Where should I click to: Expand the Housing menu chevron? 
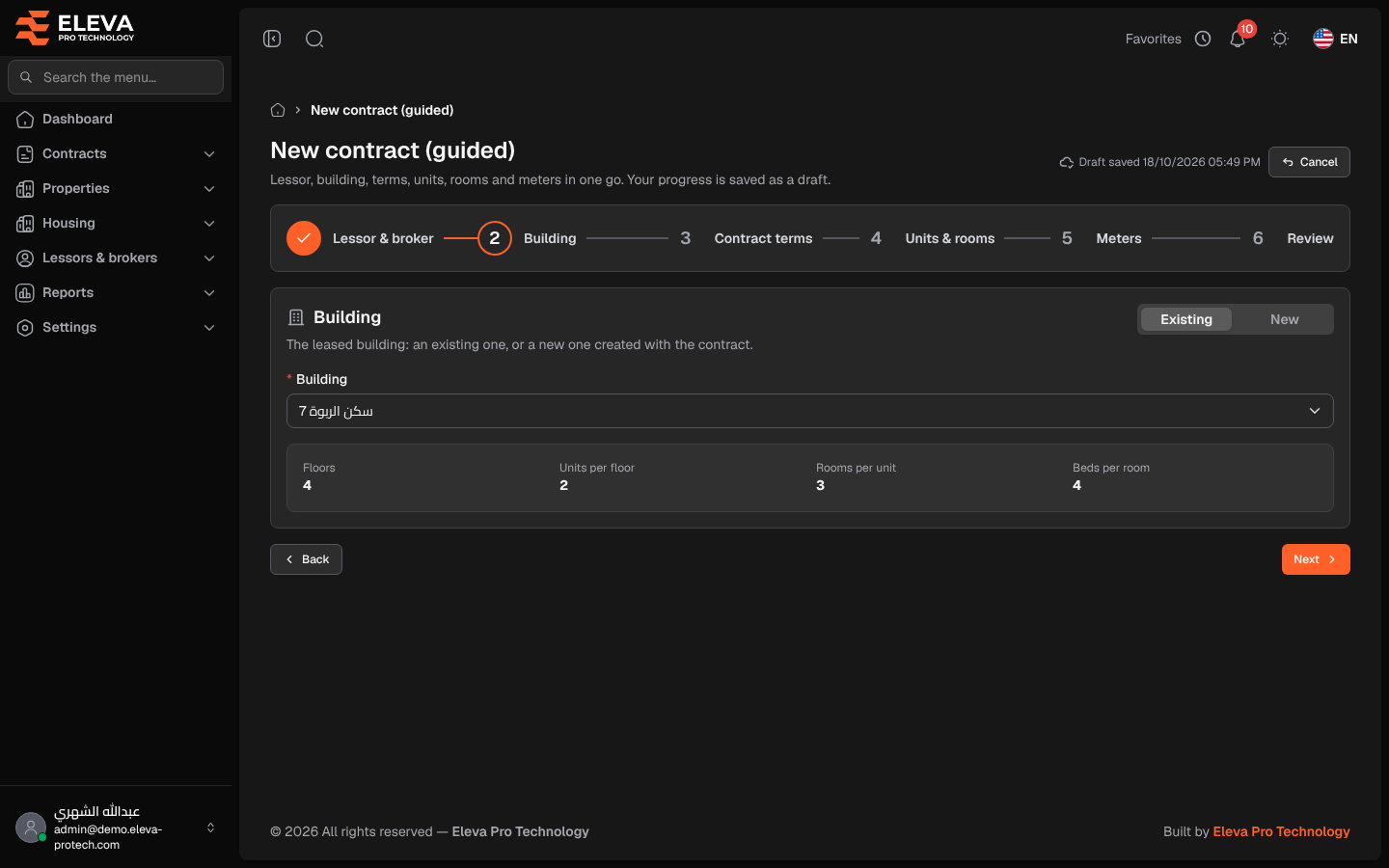(x=209, y=224)
